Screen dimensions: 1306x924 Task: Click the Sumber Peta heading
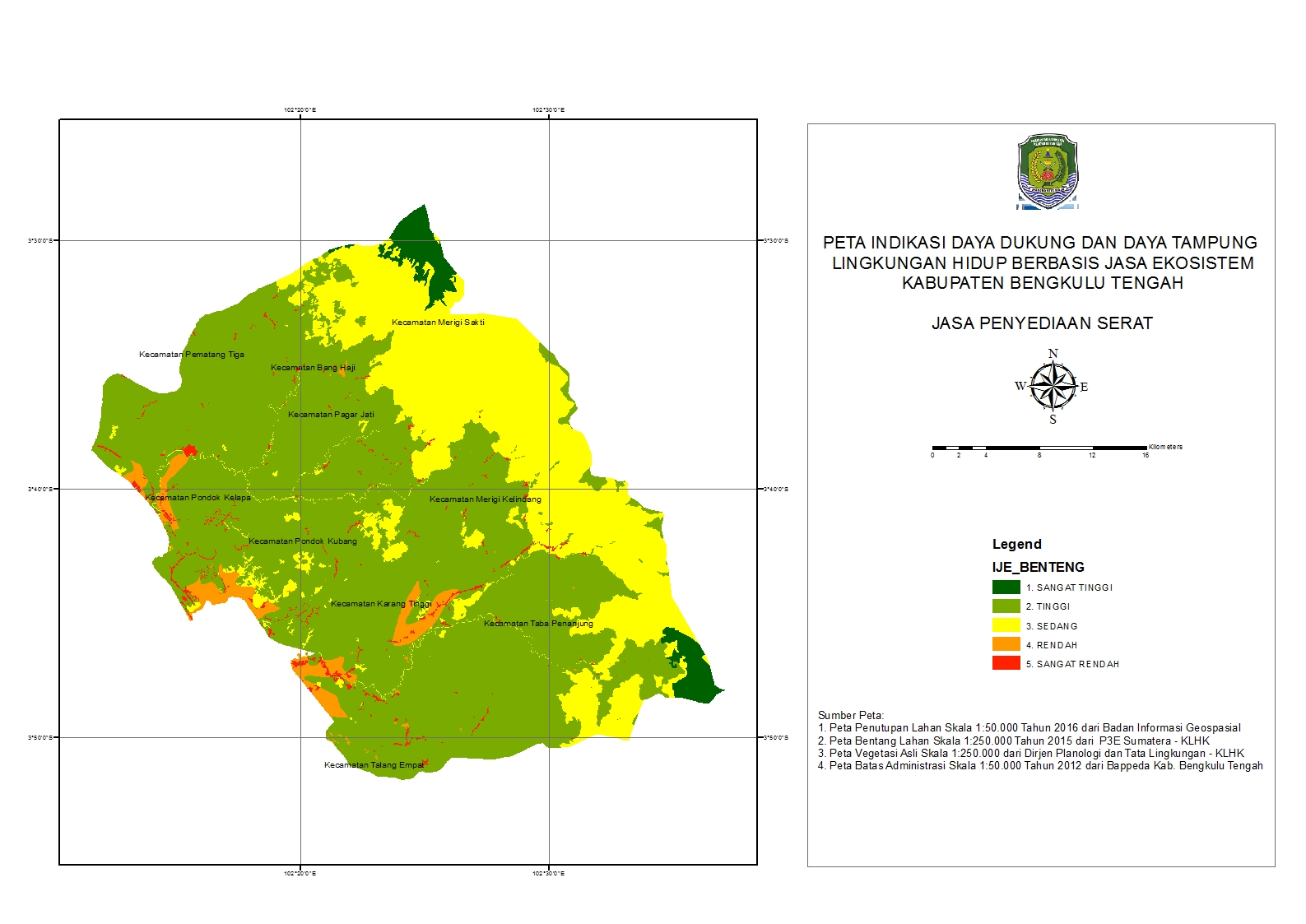(850, 716)
